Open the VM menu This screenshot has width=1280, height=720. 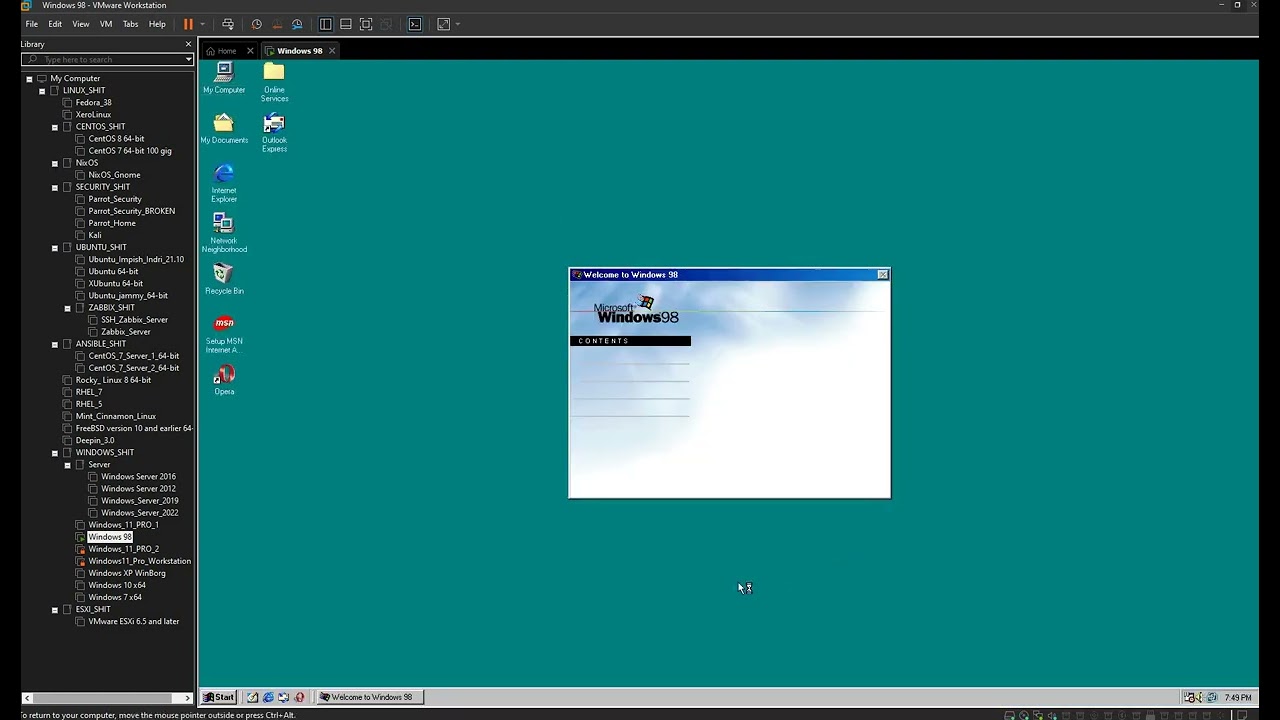(106, 24)
